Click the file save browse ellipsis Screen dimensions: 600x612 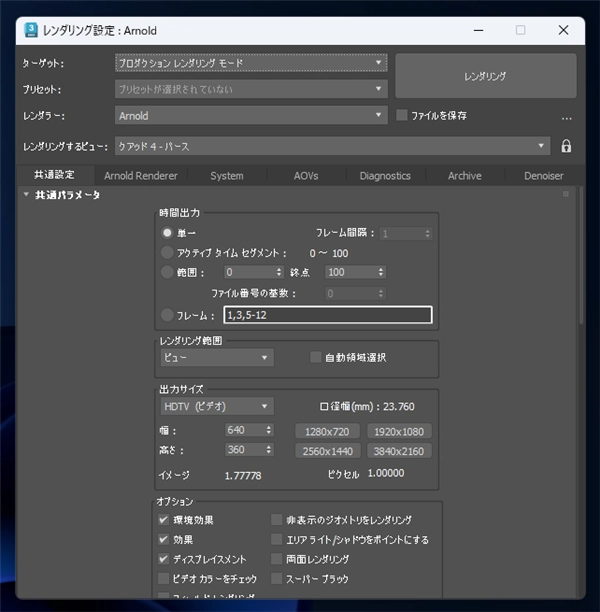pyautogui.click(x=566, y=117)
